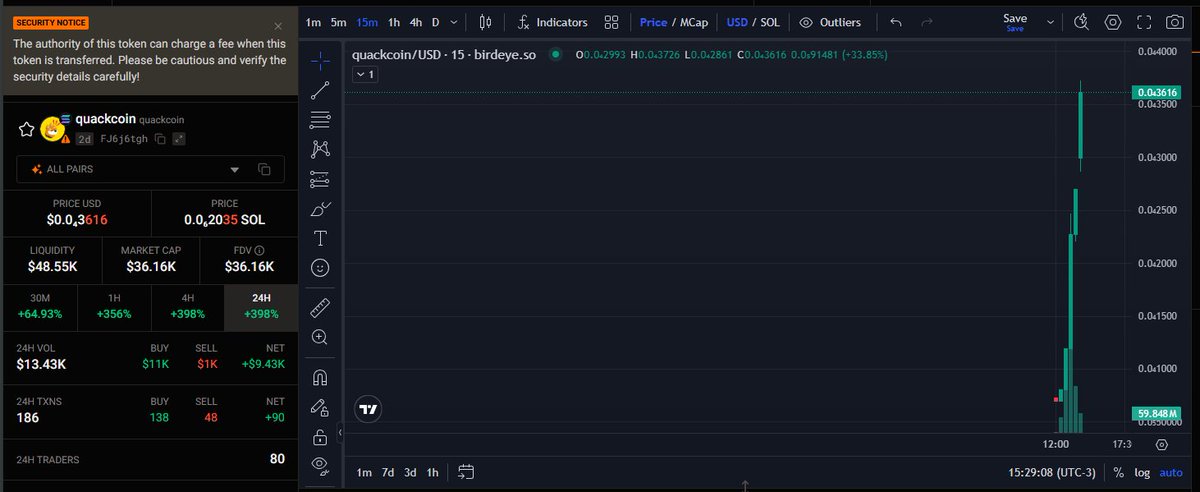Open the Indicators dialog
Screen dimensions: 1200x492
pyautogui.click(x=553, y=22)
